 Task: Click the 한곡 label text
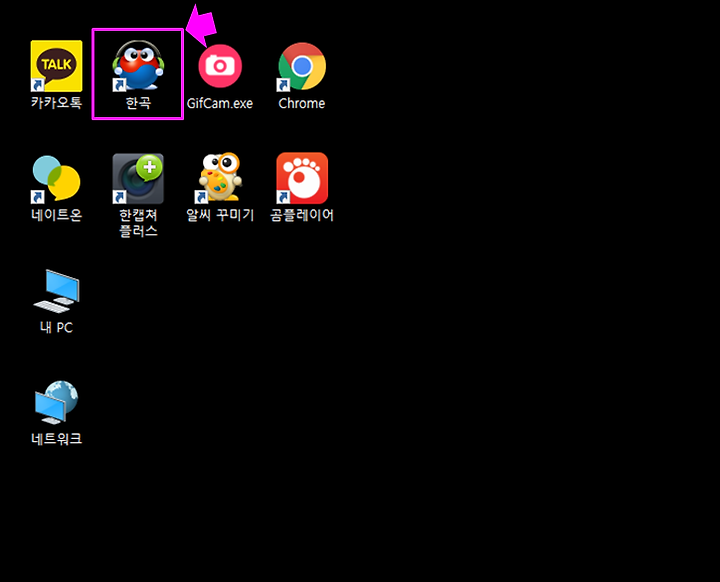138,103
